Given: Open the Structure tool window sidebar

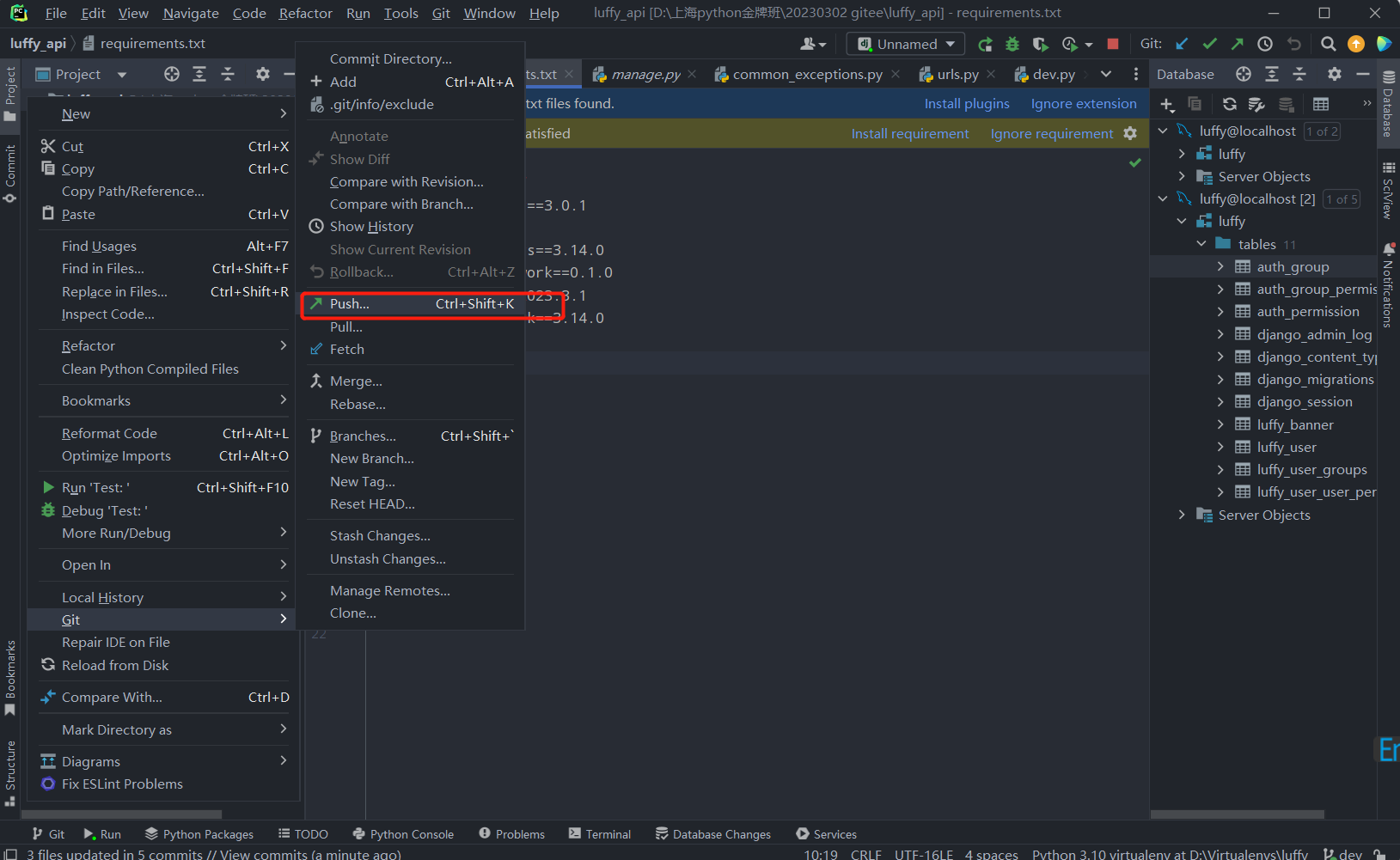Looking at the screenshot, I should pyautogui.click(x=10, y=773).
